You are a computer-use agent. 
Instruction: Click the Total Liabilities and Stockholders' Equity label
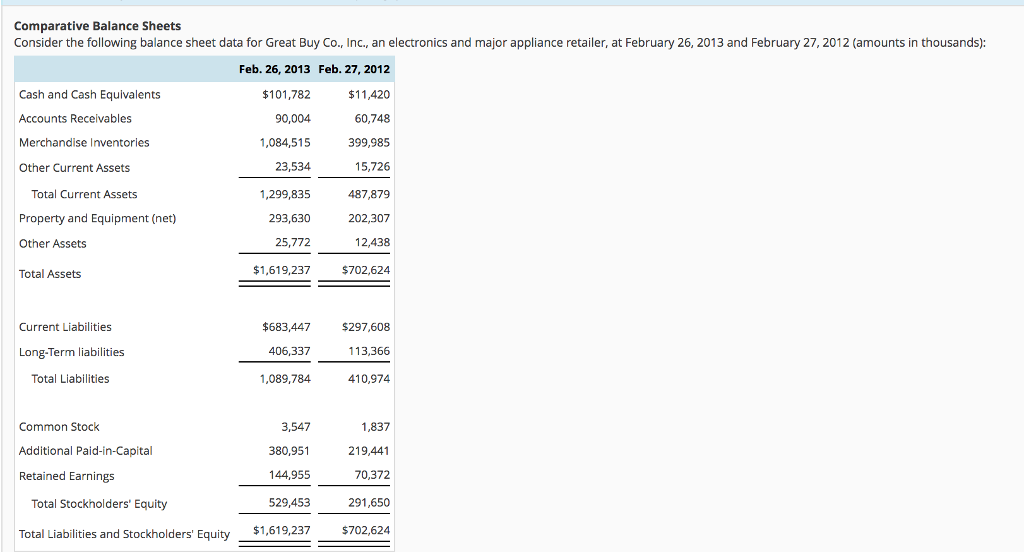coord(124,534)
